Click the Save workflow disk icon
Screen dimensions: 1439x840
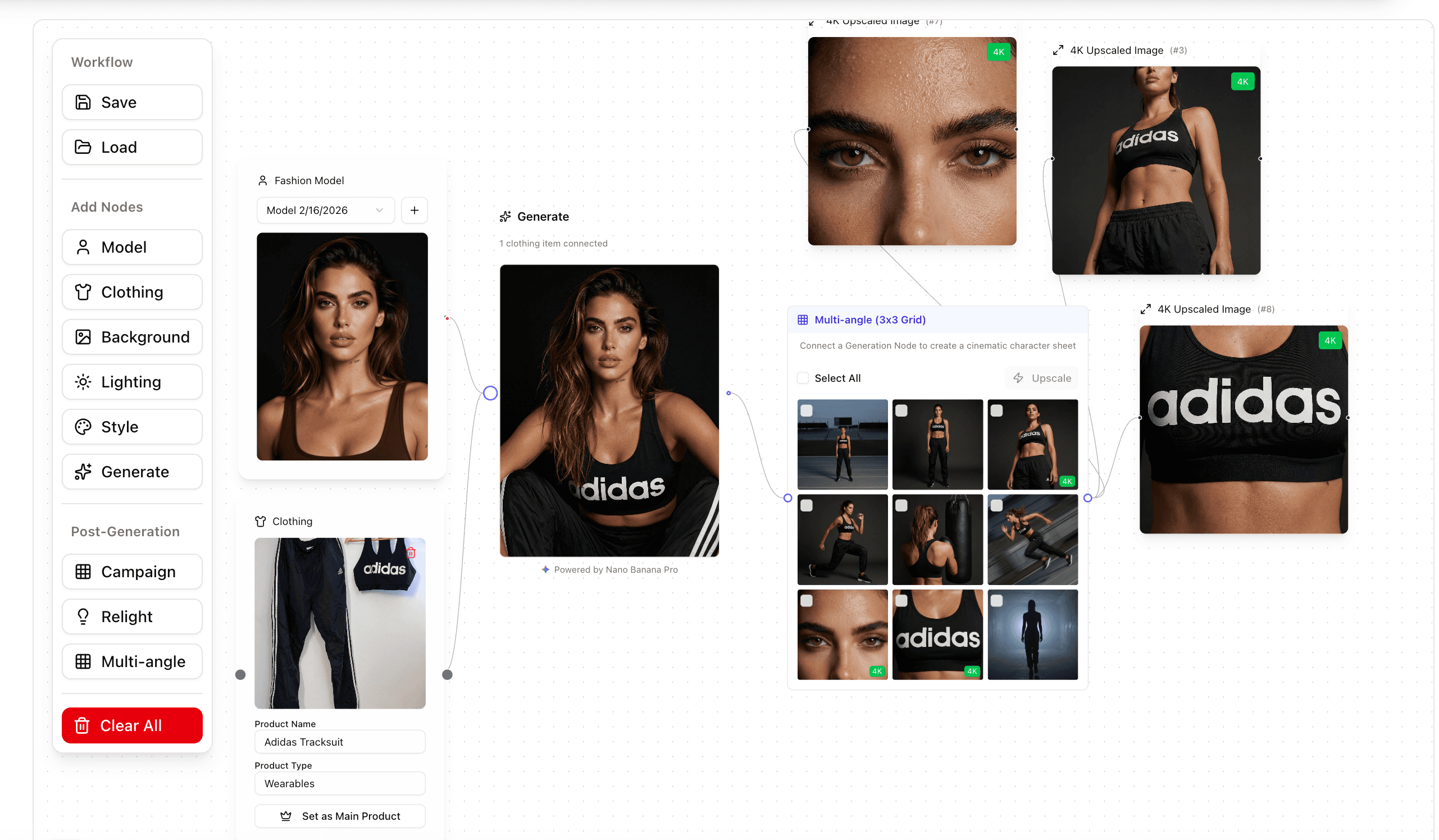click(x=83, y=102)
